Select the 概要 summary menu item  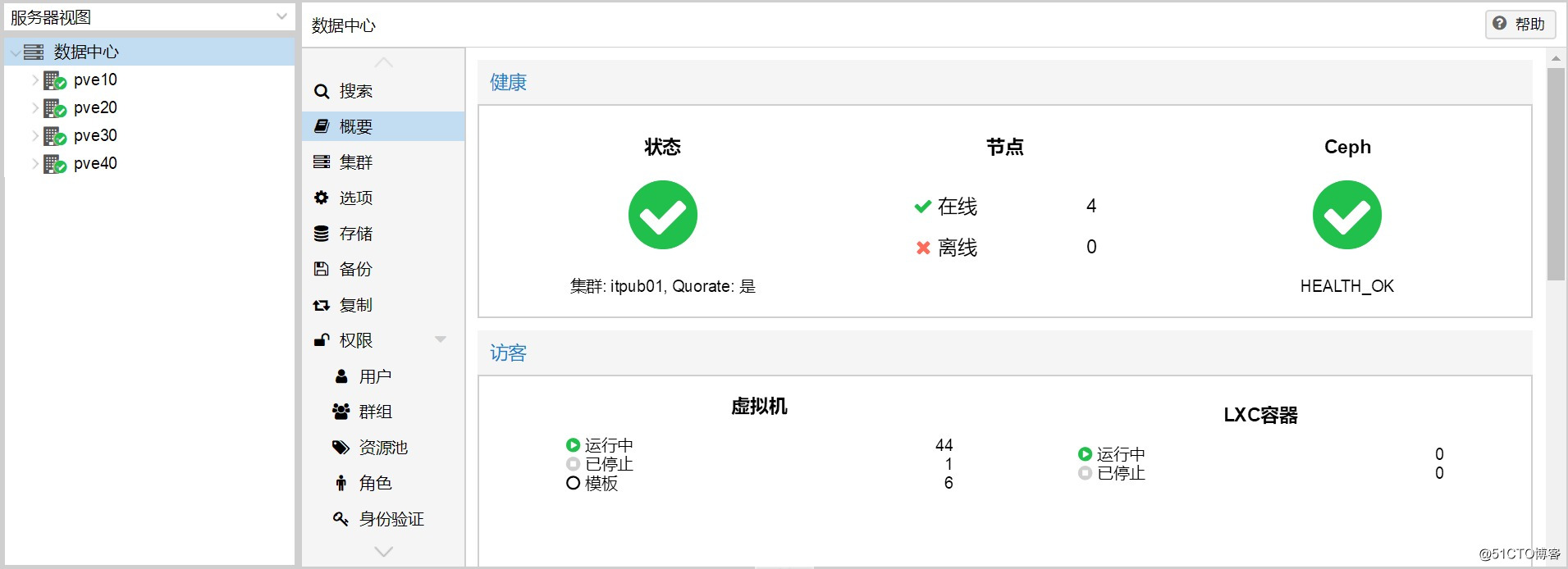356,127
